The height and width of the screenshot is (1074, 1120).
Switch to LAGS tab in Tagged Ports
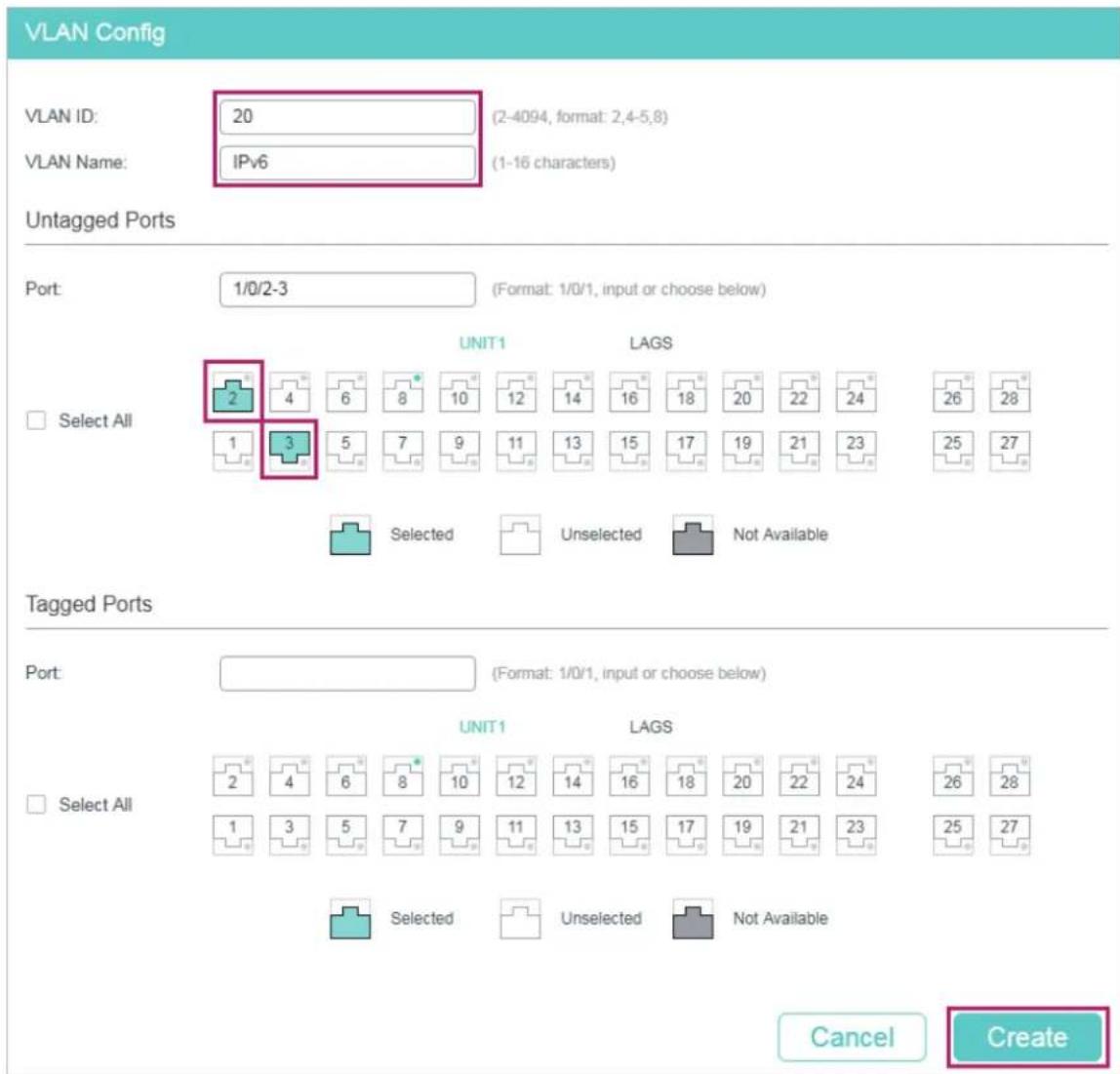651,728
